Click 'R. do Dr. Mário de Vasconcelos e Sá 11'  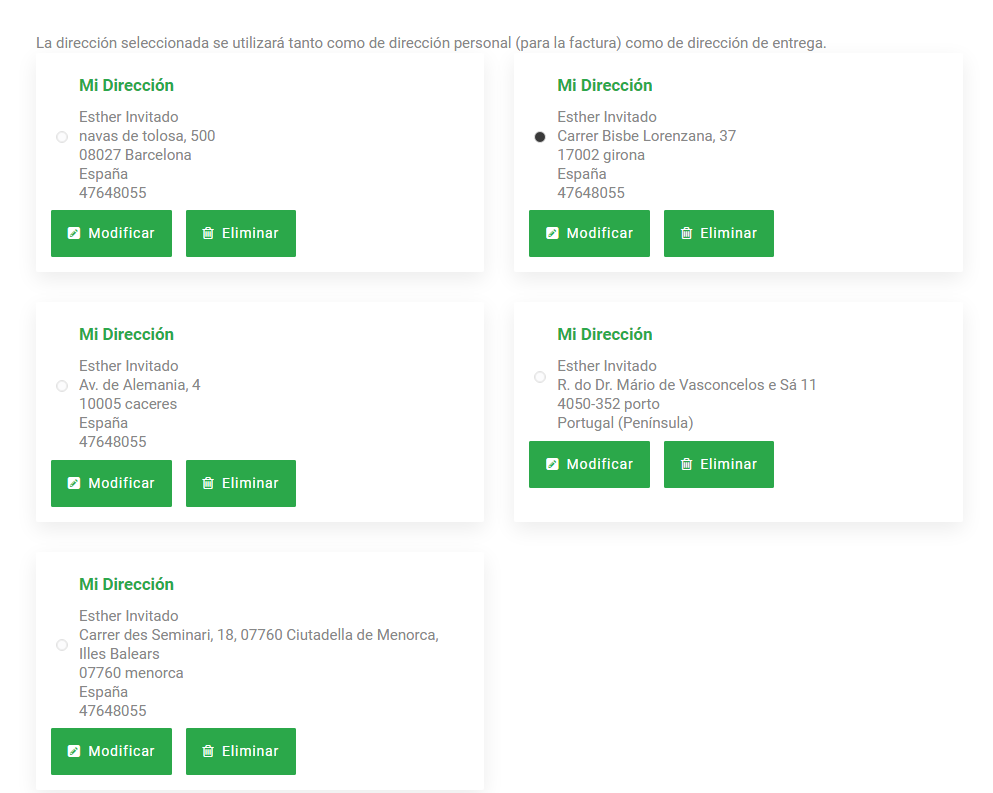[x=686, y=385]
